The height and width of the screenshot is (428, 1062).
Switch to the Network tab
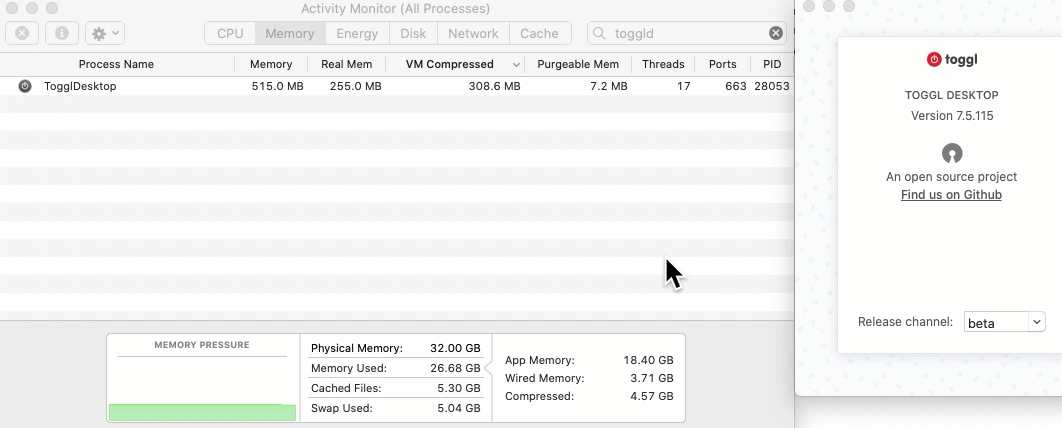[473, 33]
